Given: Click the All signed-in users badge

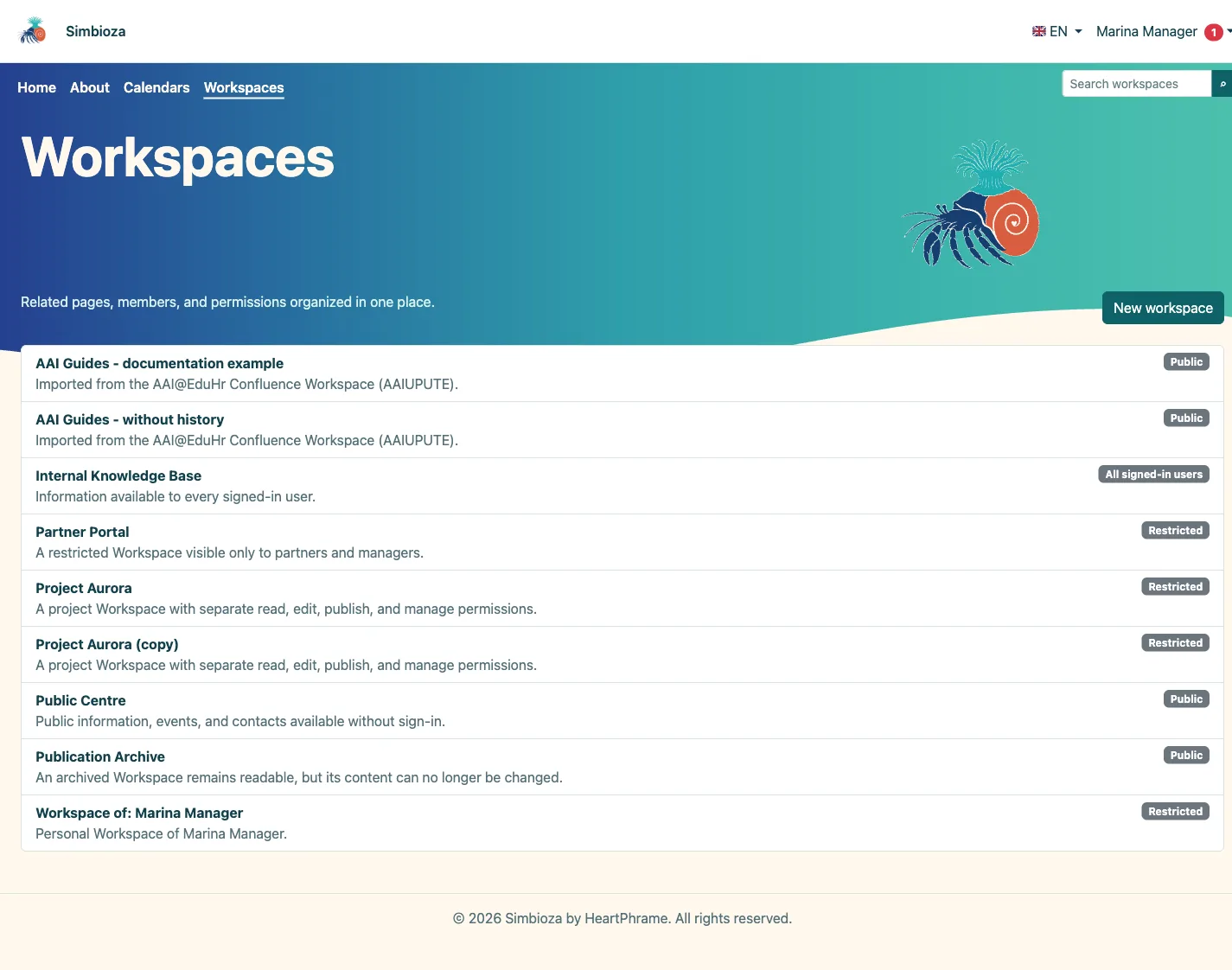Looking at the screenshot, I should click(x=1153, y=474).
